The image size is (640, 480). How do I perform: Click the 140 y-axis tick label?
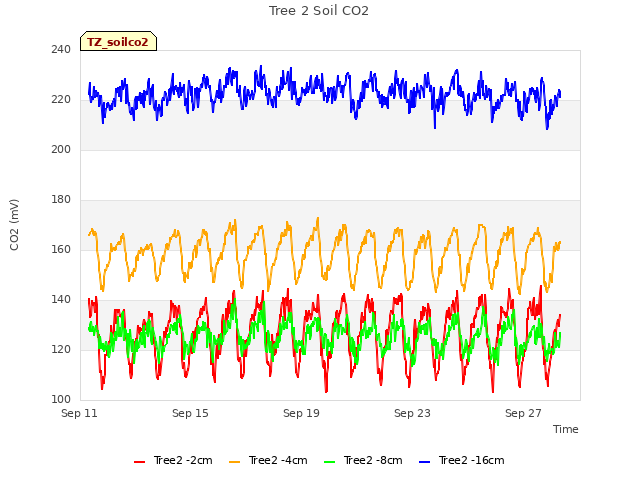pos(61,299)
